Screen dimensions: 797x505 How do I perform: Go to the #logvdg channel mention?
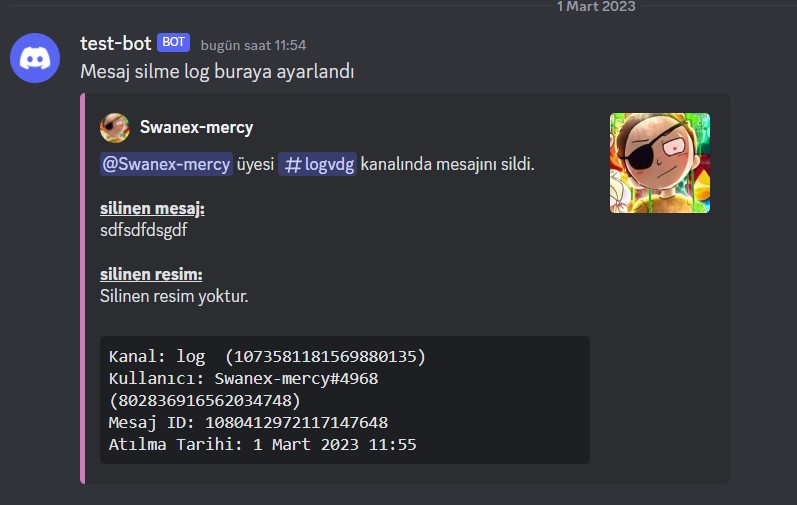317,164
